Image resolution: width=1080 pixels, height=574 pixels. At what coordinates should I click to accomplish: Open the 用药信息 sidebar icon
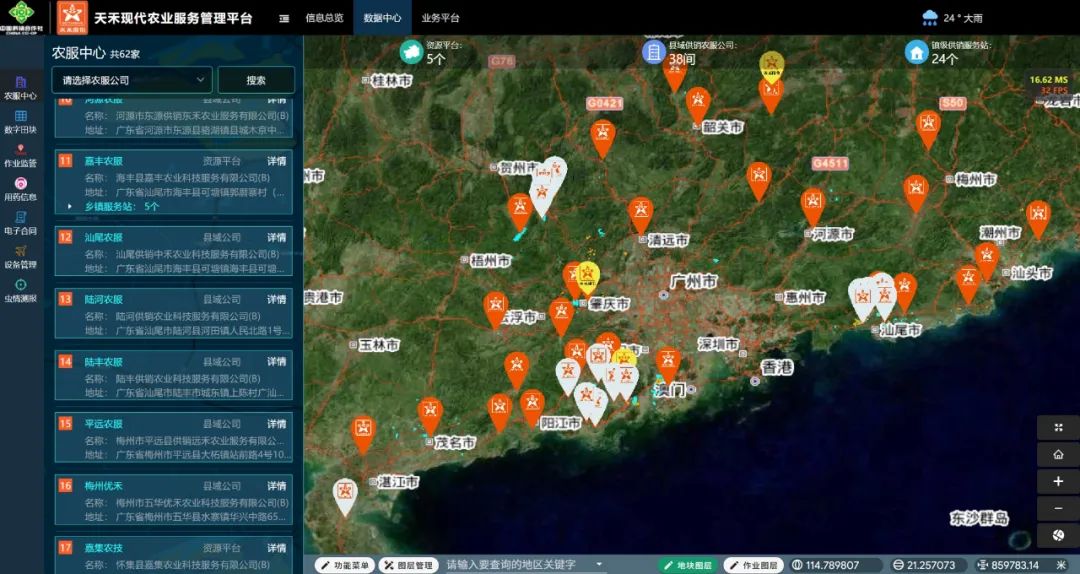coord(20,188)
